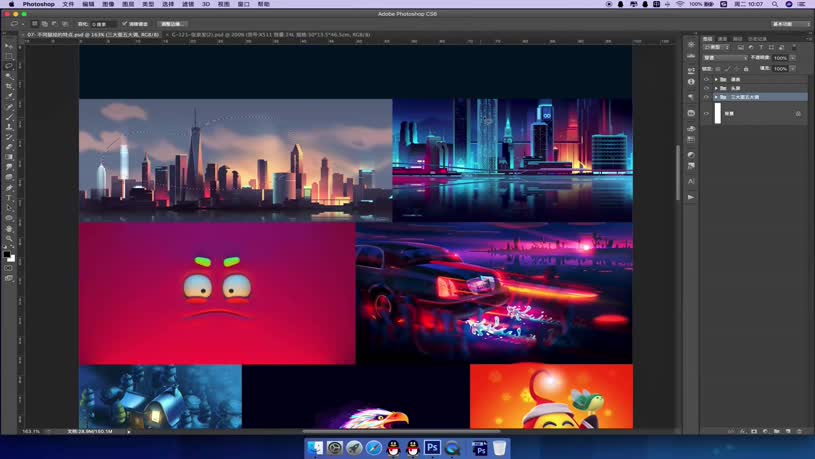Hide the first layer group via eye
The image size is (815, 459).
click(x=706, y=80)
